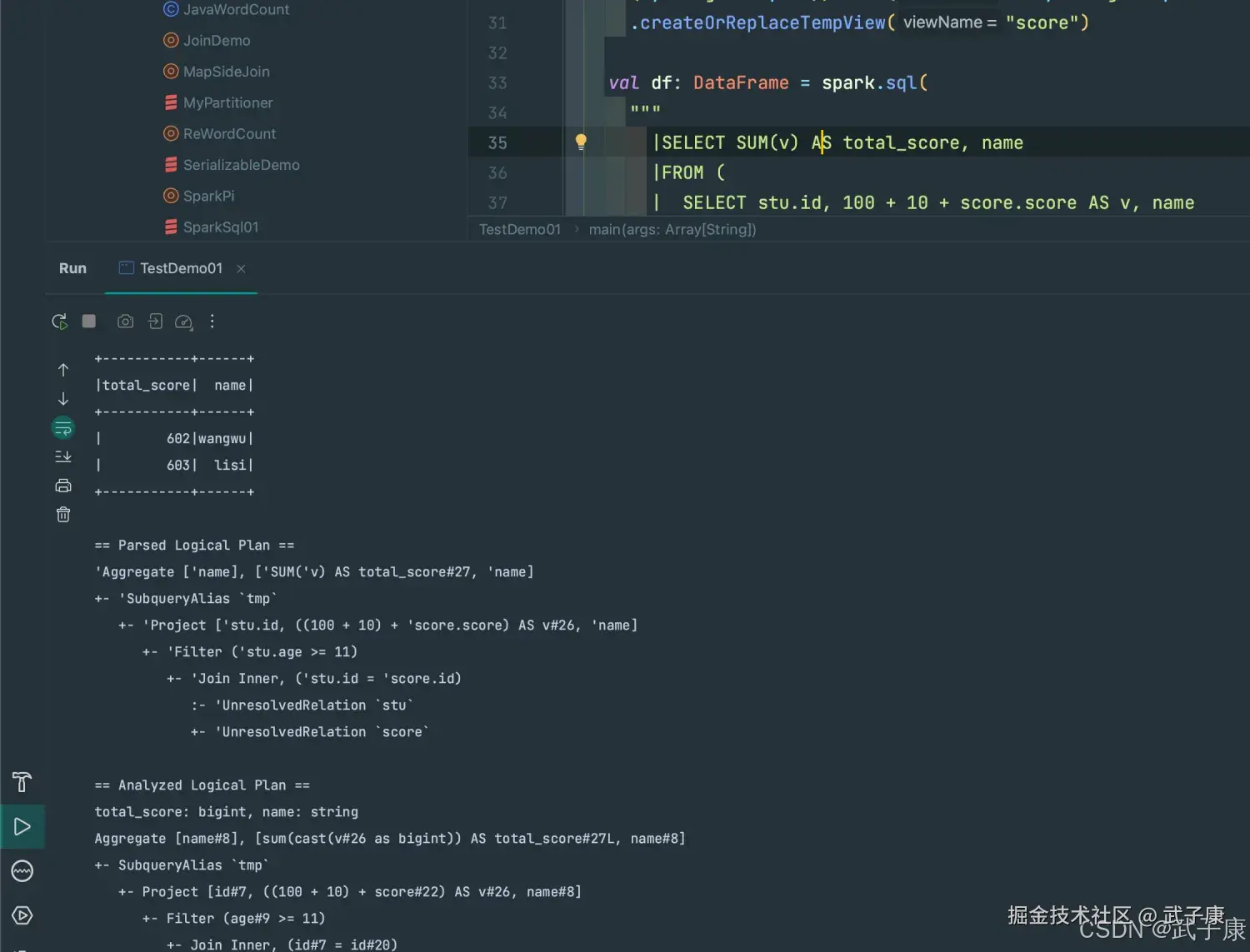Click "== Parsed Logical Plan ==" in console

tap(194, 546)
